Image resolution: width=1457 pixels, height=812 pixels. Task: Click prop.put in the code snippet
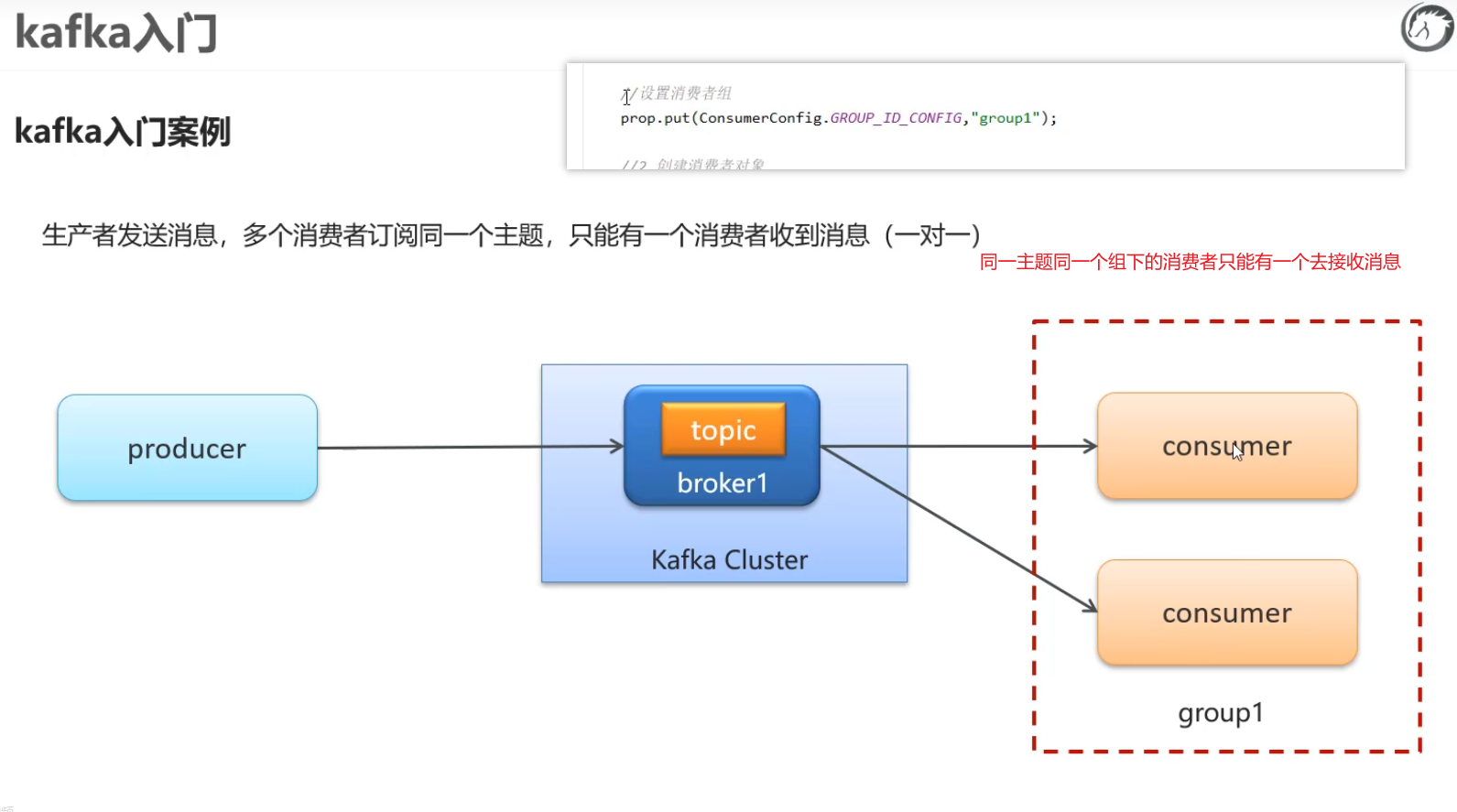click(655, 118)
